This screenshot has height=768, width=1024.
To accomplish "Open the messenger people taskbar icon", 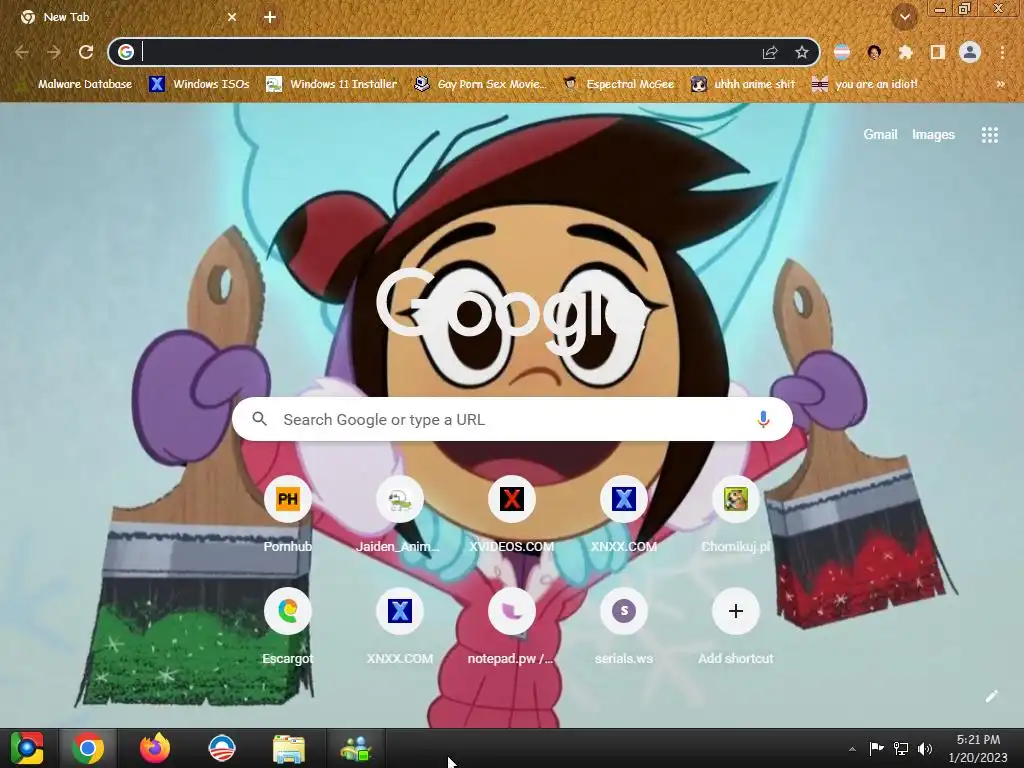I will pos(356,748).
